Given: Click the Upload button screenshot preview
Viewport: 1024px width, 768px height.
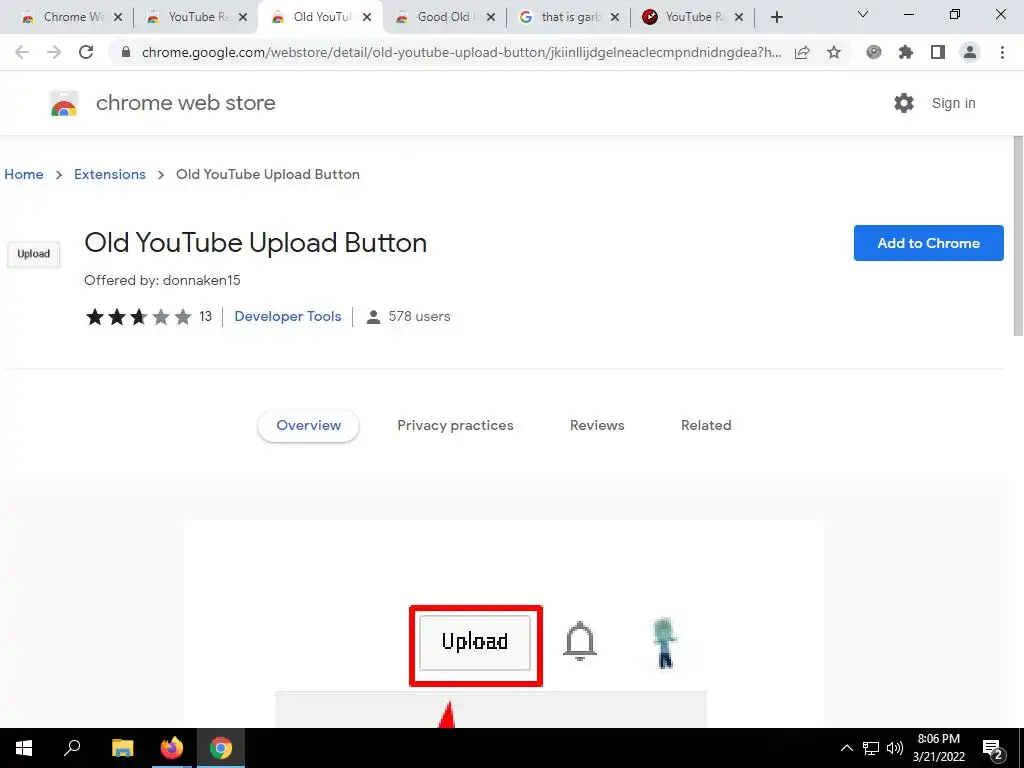Looking at the screenshot, I should coord(475,646).
